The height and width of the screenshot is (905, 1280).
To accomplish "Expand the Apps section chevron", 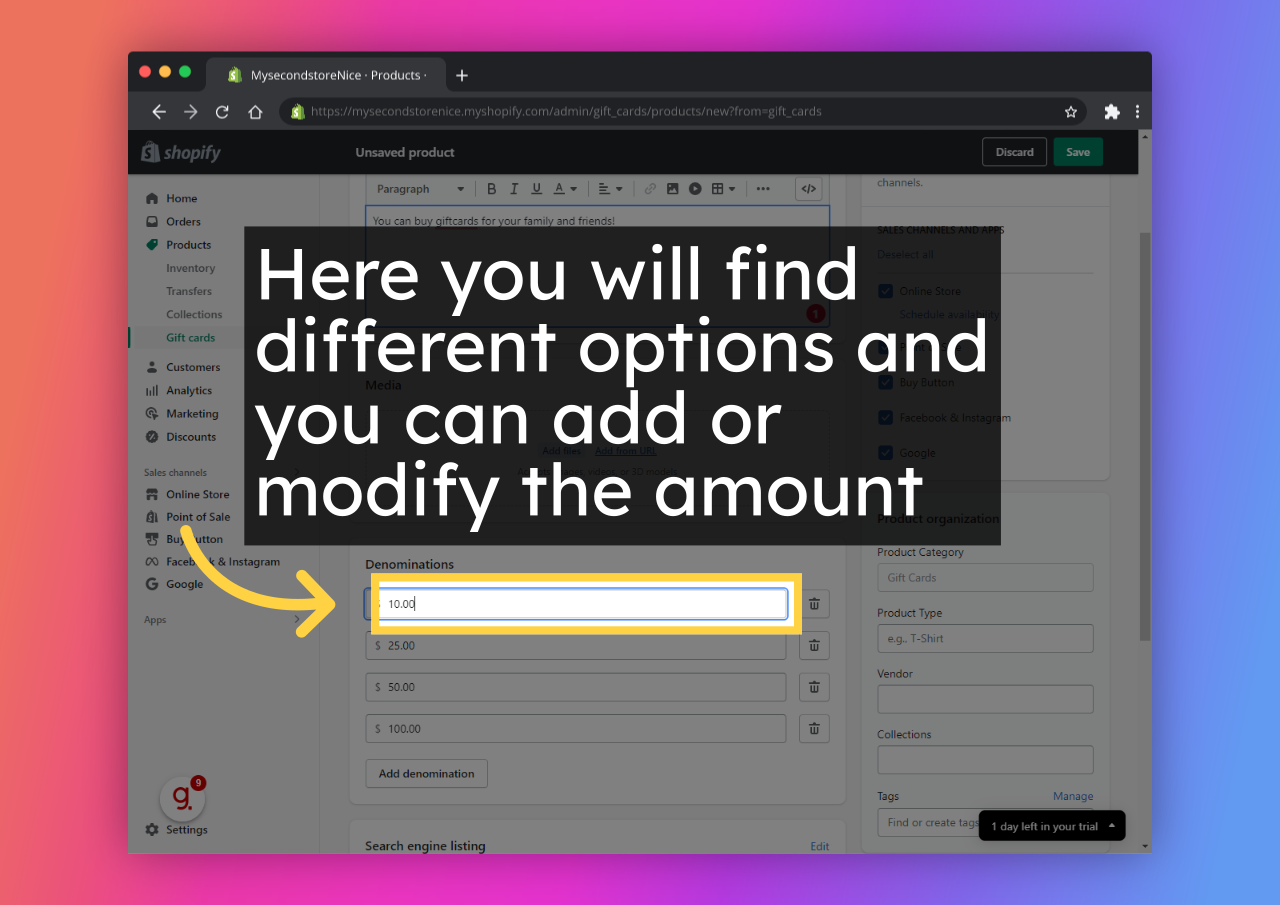I will pyautogui.click(x=296, y=620).
